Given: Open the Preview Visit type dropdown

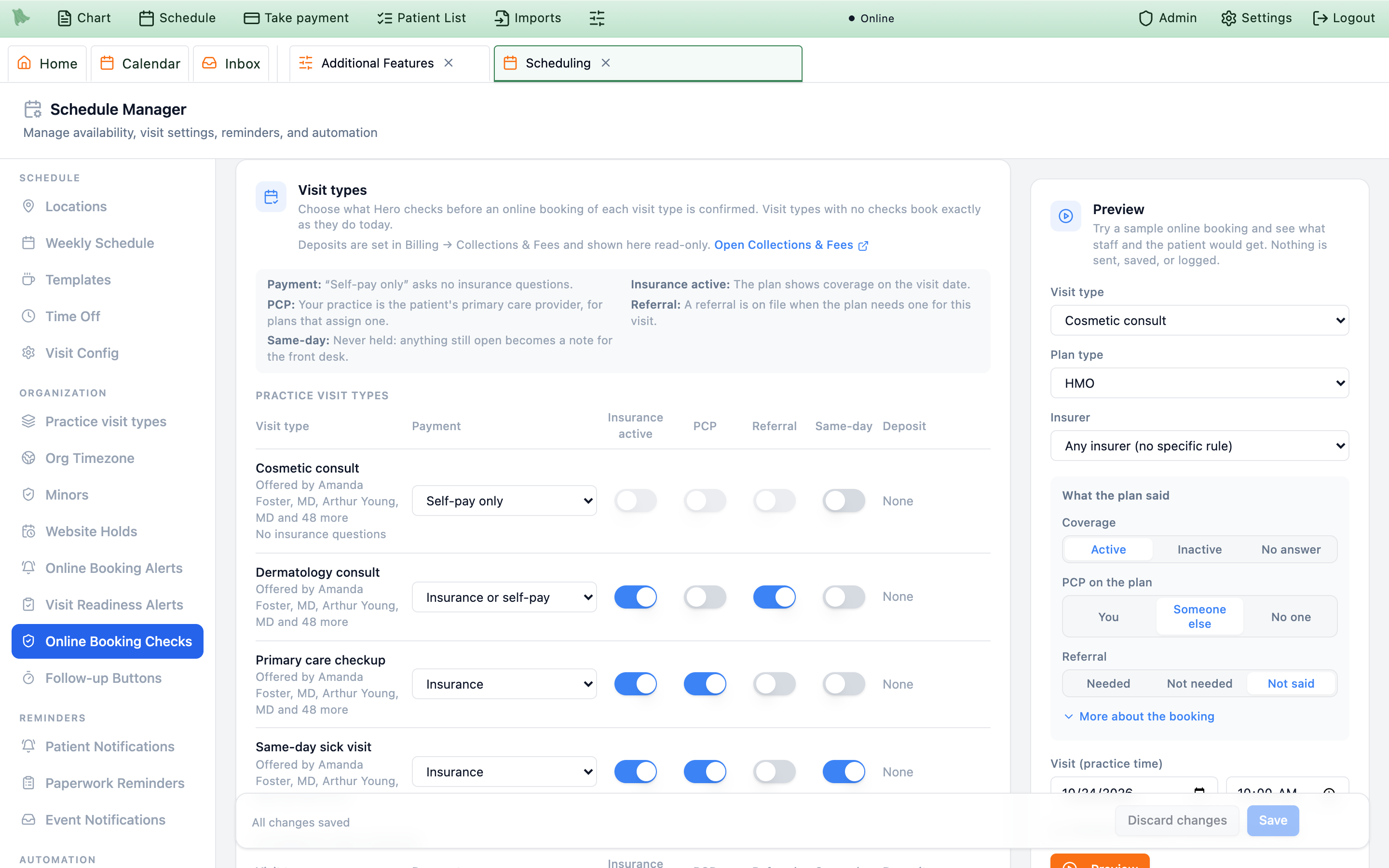Looking at the screenshot, I should (1199, 320).
